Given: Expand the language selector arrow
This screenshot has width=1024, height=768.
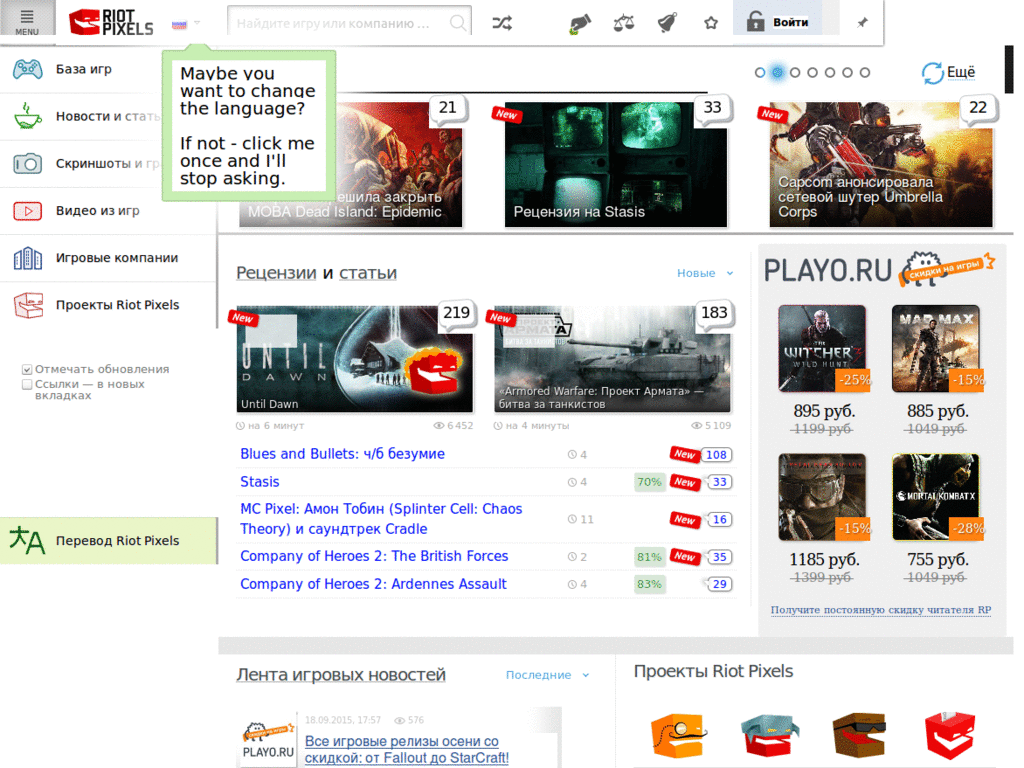Looking at the screenshot, I should tap(197, 24).
